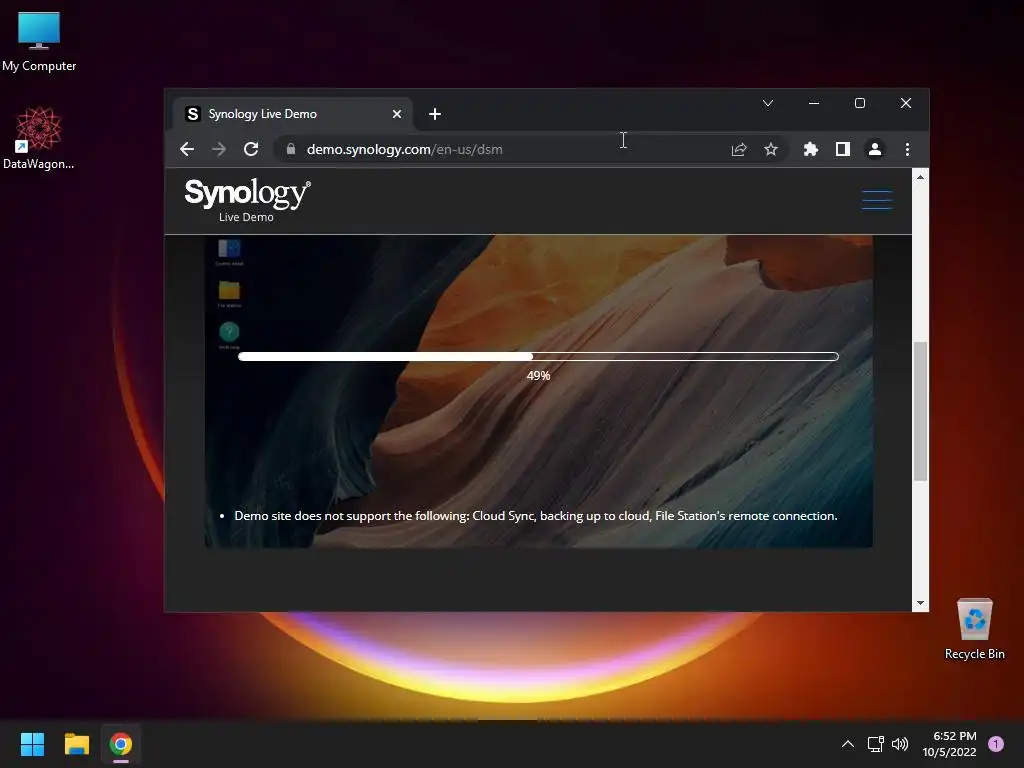Open the Chrome three-dot menu
The height and width of the screenshot is (768, 1024).
pos(907,150)
